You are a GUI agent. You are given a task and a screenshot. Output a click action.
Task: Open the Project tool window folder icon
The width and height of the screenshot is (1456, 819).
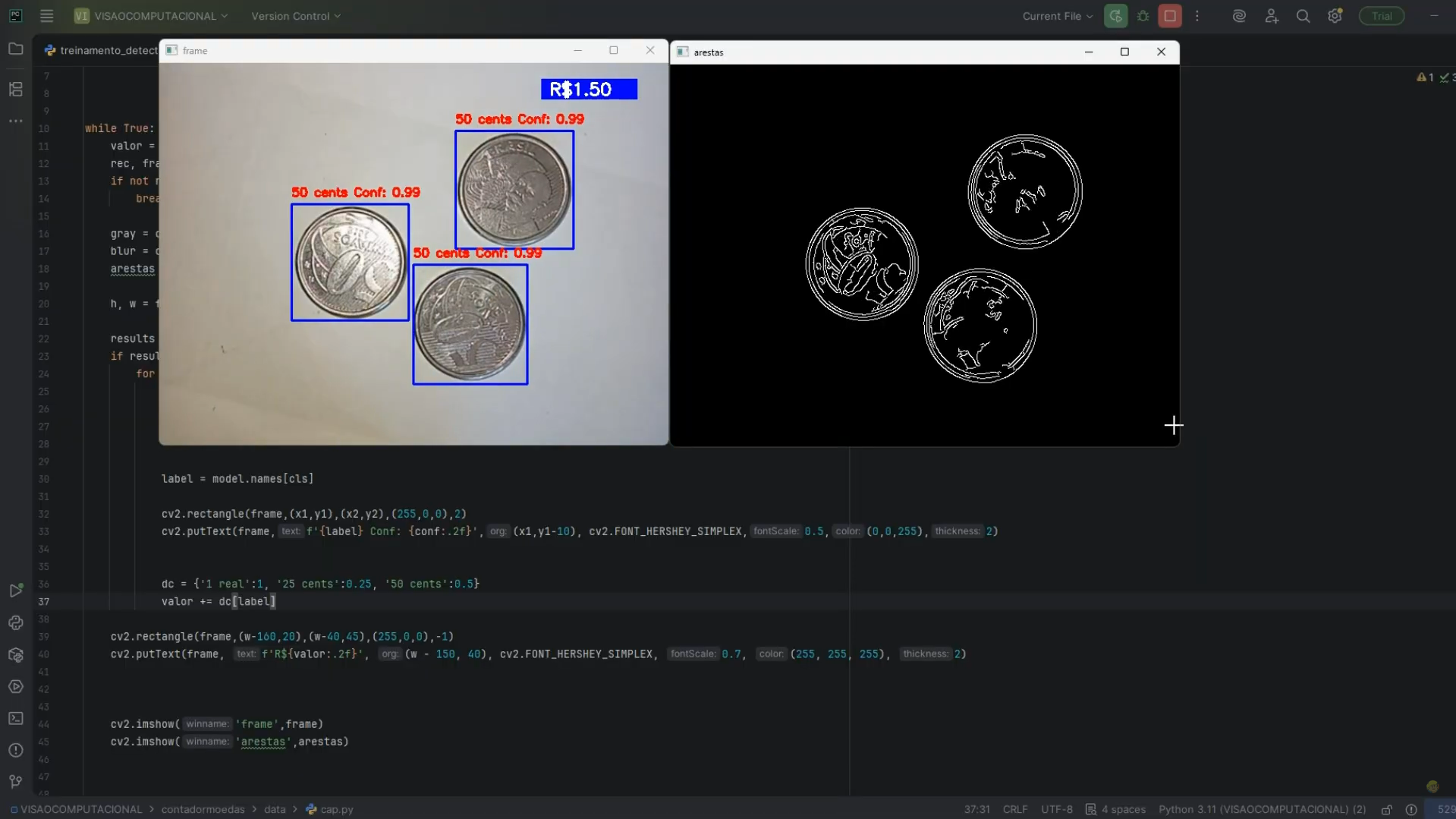tap(16, 49)
